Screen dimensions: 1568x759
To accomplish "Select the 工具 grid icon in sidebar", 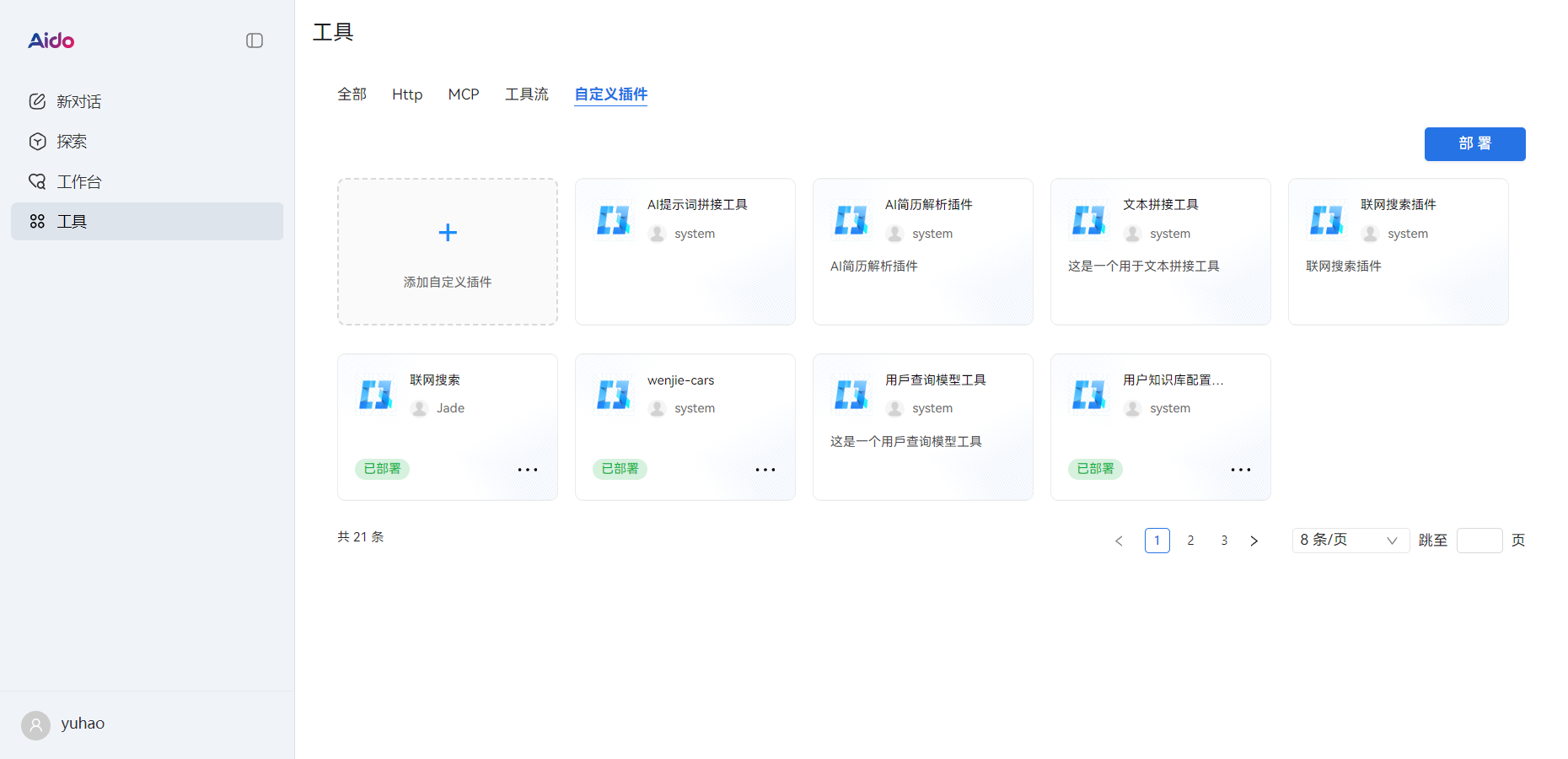I will [38, 221].
